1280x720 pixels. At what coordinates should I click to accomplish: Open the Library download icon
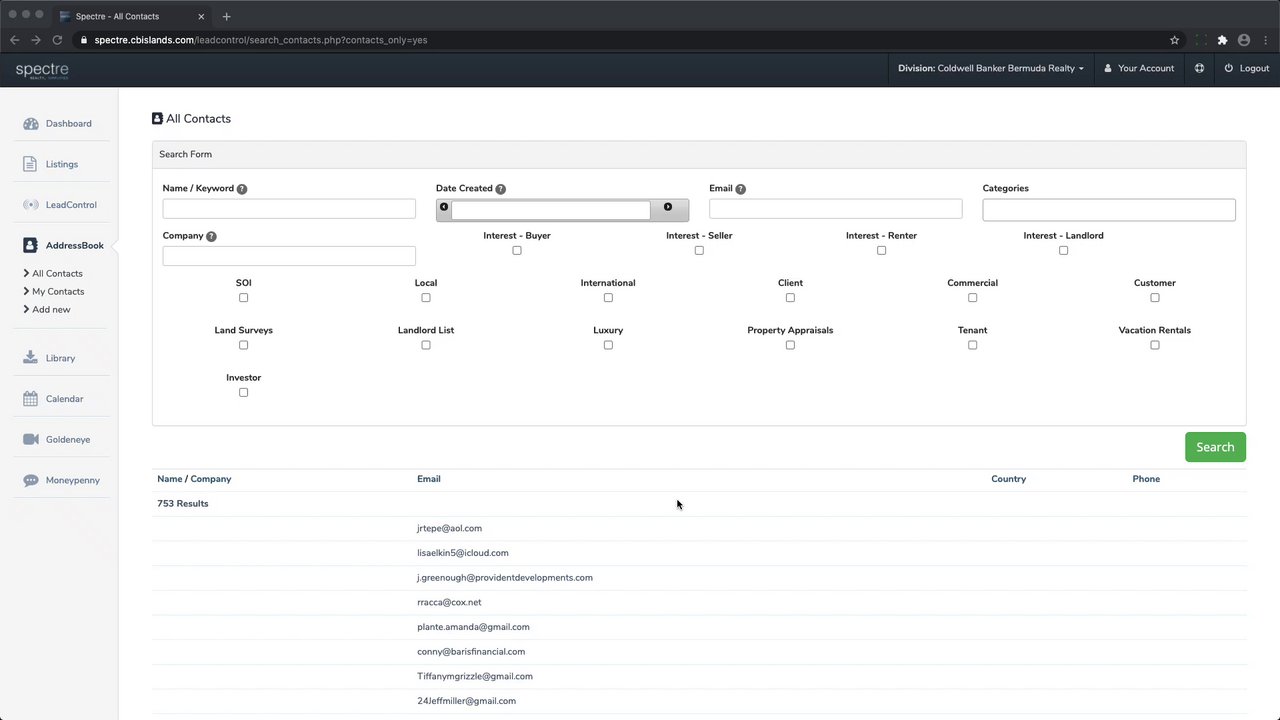(x=30, y=358)
